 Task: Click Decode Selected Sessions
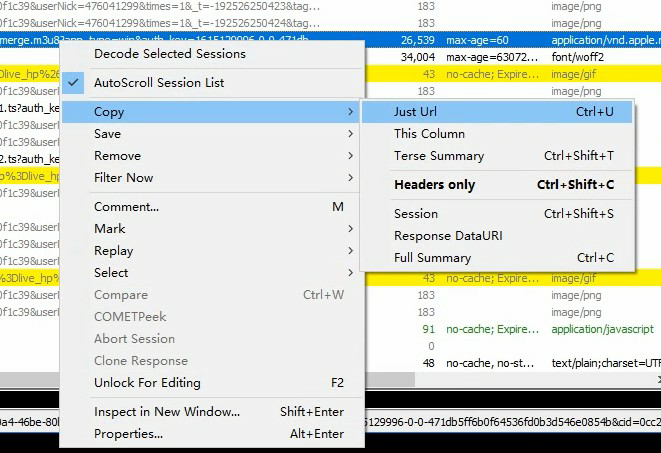(169, 53)
